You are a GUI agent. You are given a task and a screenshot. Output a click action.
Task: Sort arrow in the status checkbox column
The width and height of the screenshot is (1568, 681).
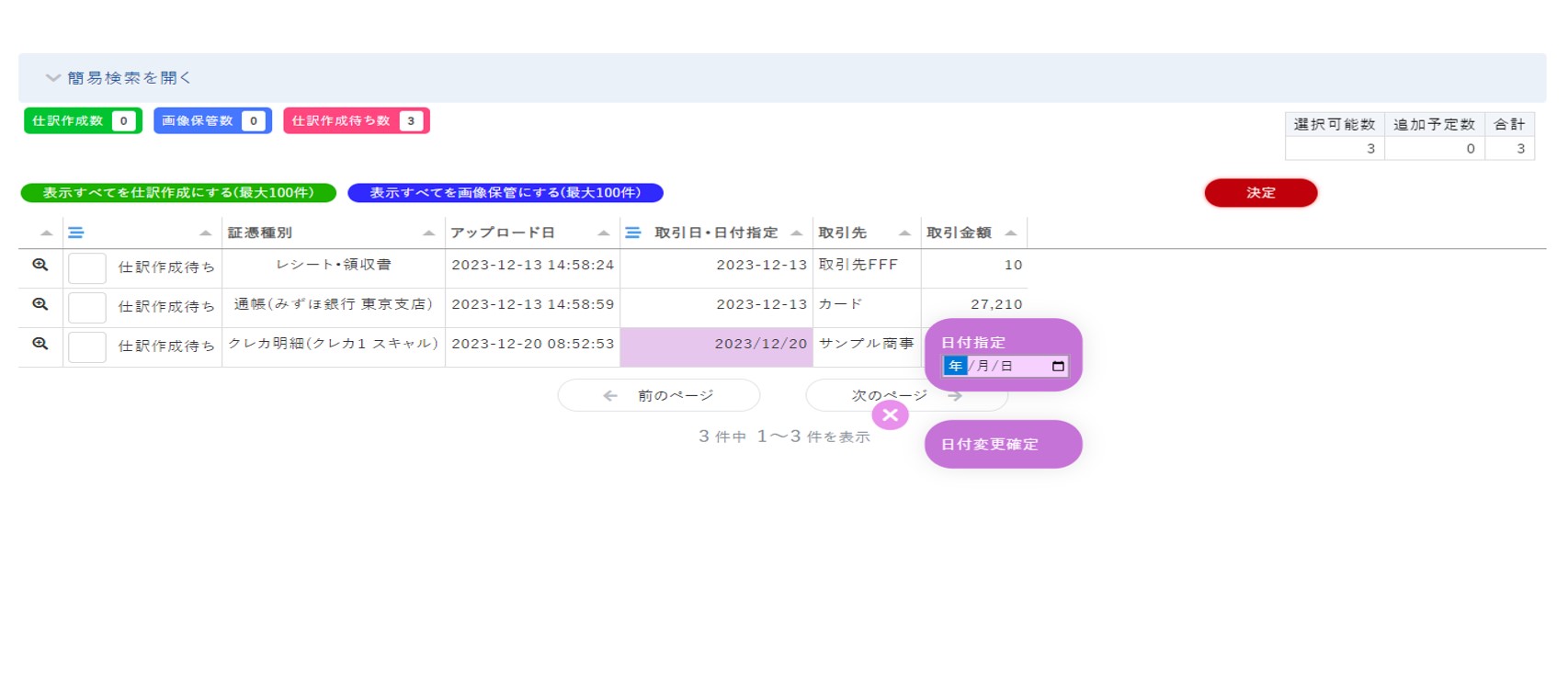click(x=205, y=233)
